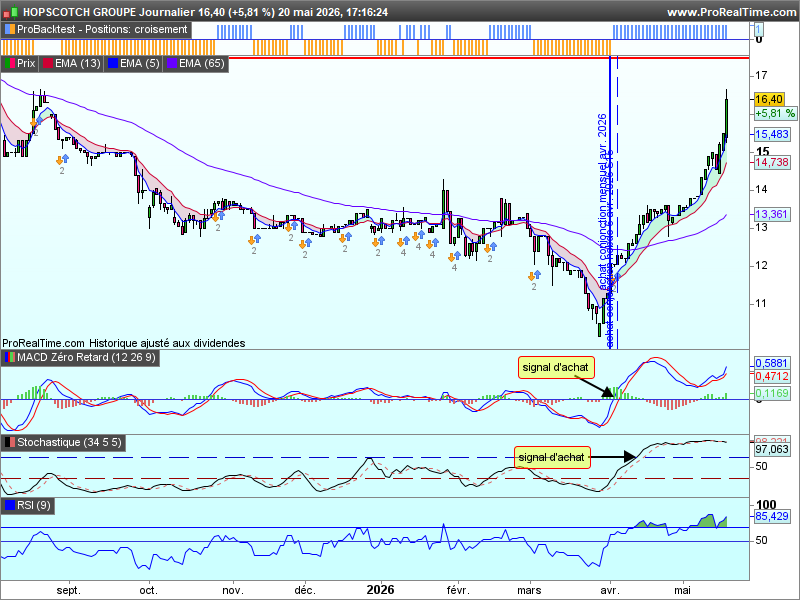The height and width of the screenshot is (600, 800).
Task: Click the chart icon beside HOPSCOTCH GROUPE title
Action: click(x=12, y=12)
